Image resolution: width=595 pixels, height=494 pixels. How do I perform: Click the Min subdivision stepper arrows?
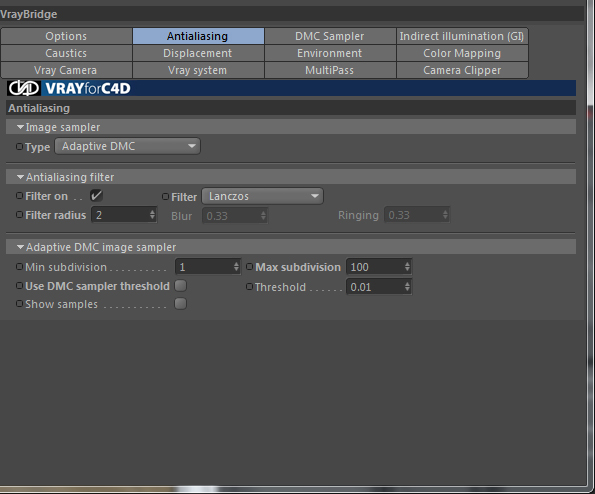click(x=236, y=267)
